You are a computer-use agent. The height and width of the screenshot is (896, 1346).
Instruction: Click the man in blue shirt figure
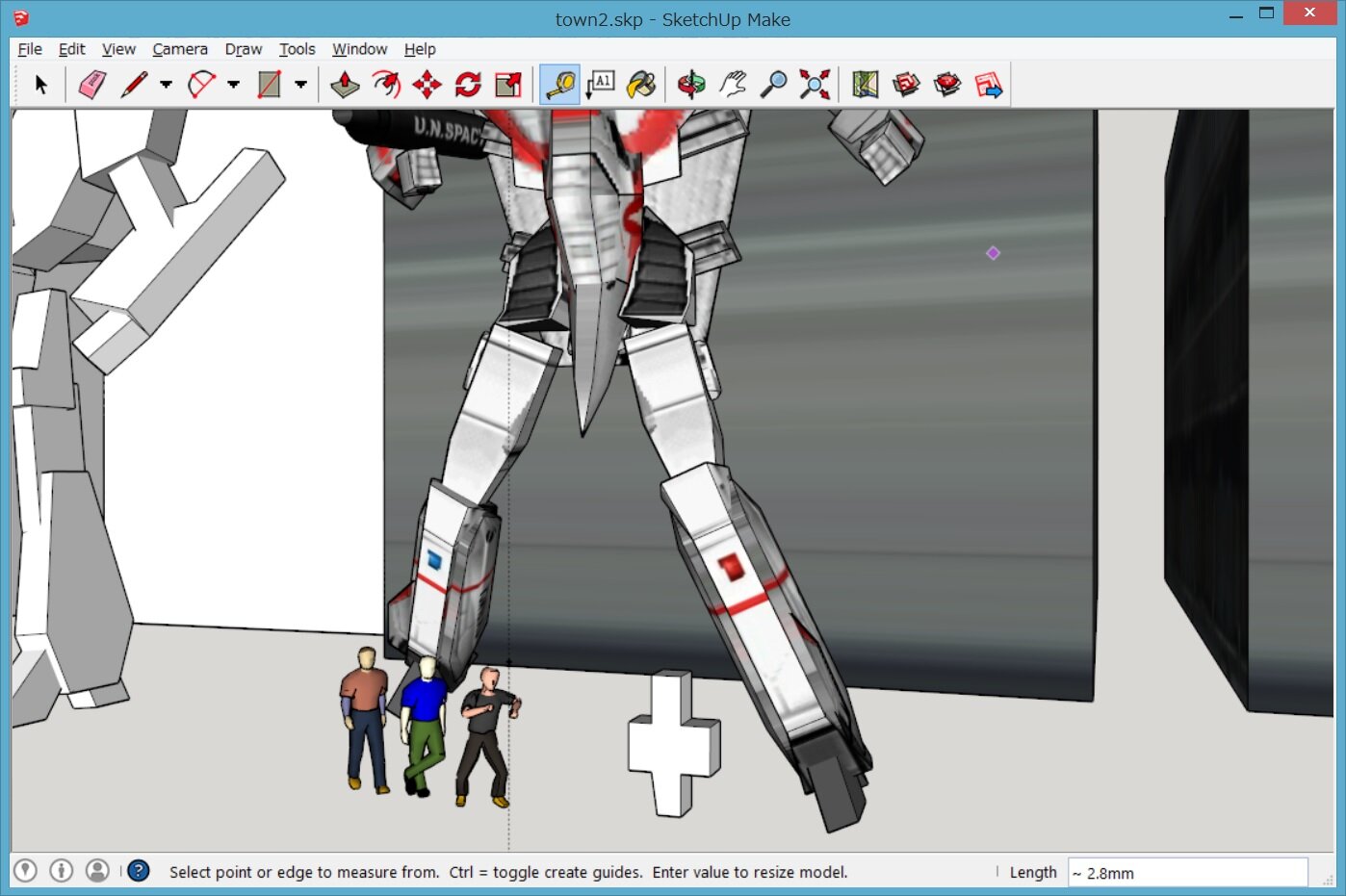pos(423,727)
